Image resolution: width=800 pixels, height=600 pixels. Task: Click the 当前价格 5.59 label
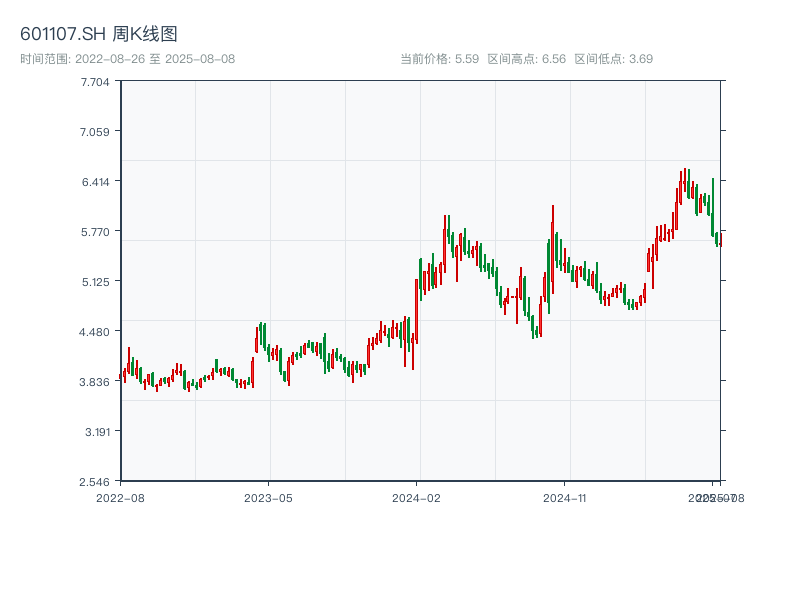click(x=439, y=59)
